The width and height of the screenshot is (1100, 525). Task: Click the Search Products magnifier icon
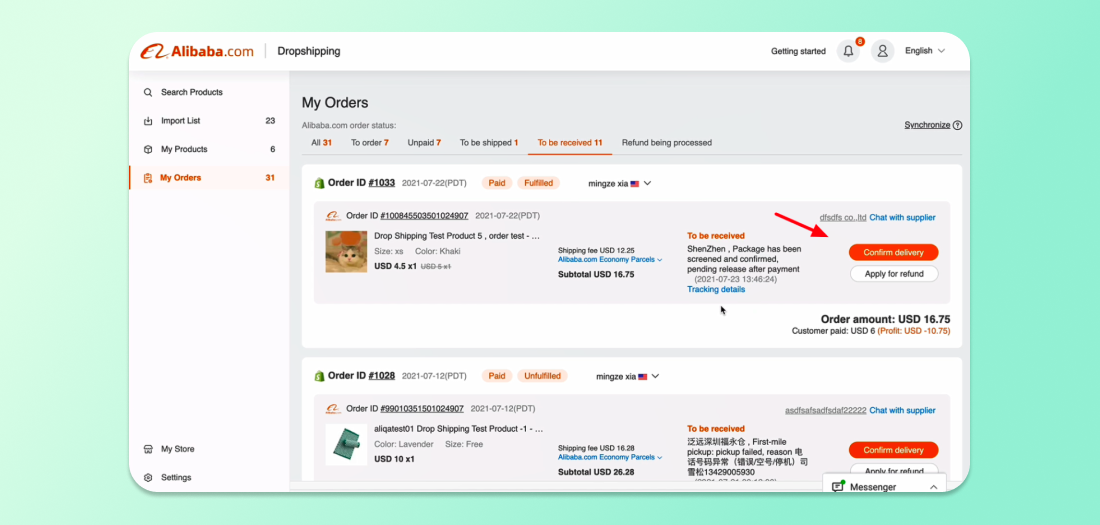click(148, 92)
